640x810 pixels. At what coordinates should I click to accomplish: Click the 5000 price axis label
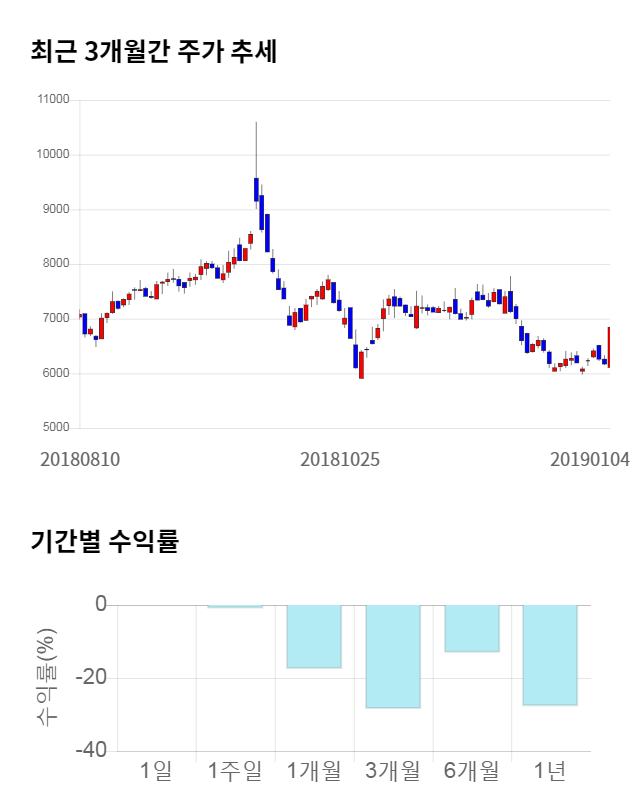[x=55, y=428]
